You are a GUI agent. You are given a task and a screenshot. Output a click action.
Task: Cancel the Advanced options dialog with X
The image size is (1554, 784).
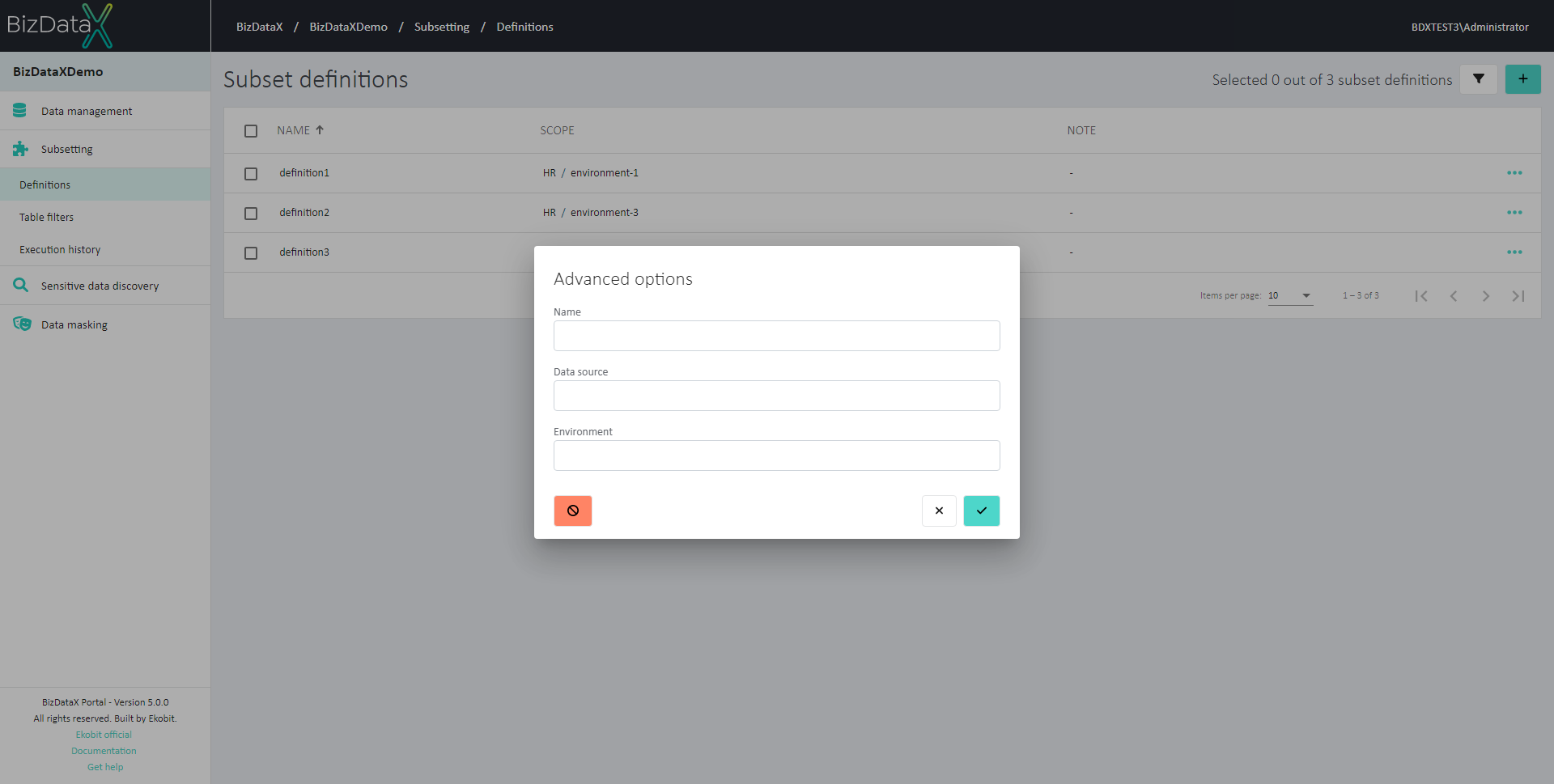[939, 511]
